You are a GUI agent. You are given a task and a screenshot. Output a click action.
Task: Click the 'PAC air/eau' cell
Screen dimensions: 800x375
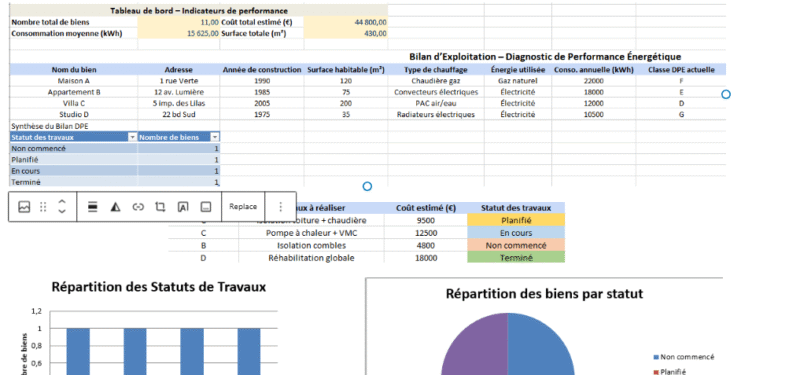[436, 103]
